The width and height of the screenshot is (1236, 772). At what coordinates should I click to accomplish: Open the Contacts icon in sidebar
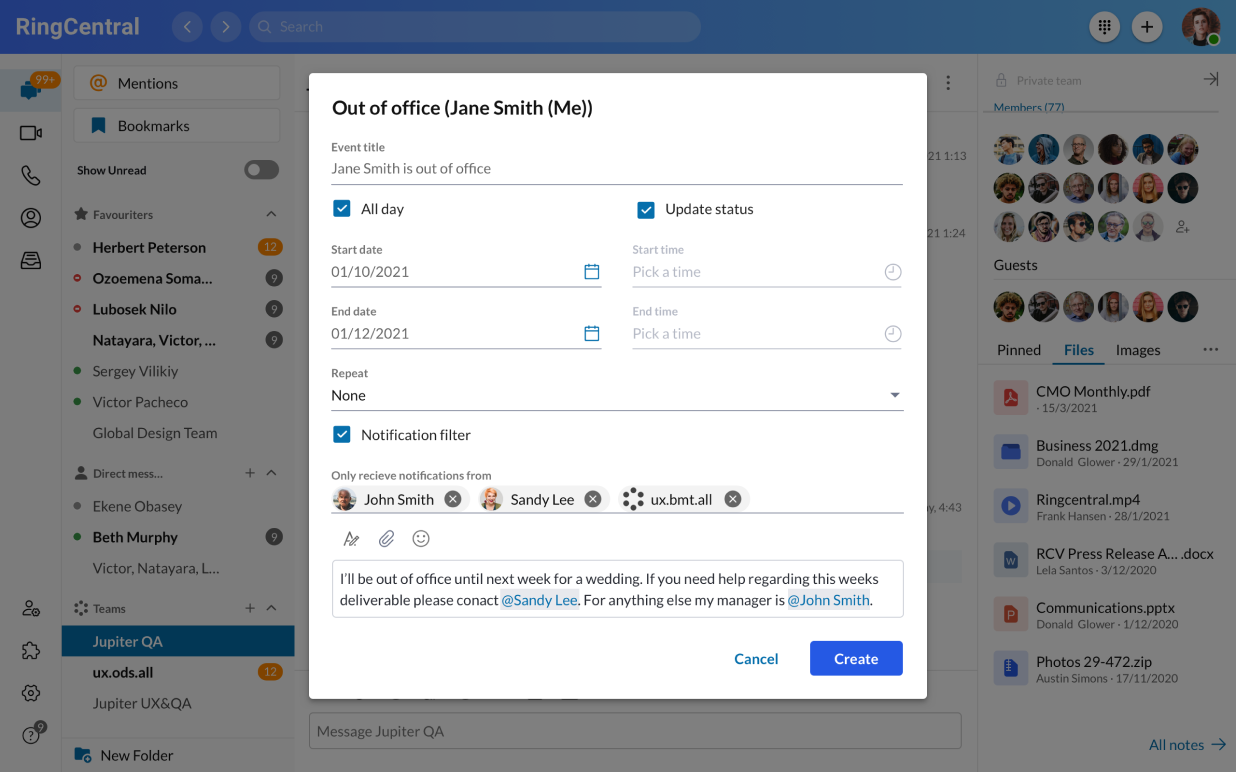30,217
